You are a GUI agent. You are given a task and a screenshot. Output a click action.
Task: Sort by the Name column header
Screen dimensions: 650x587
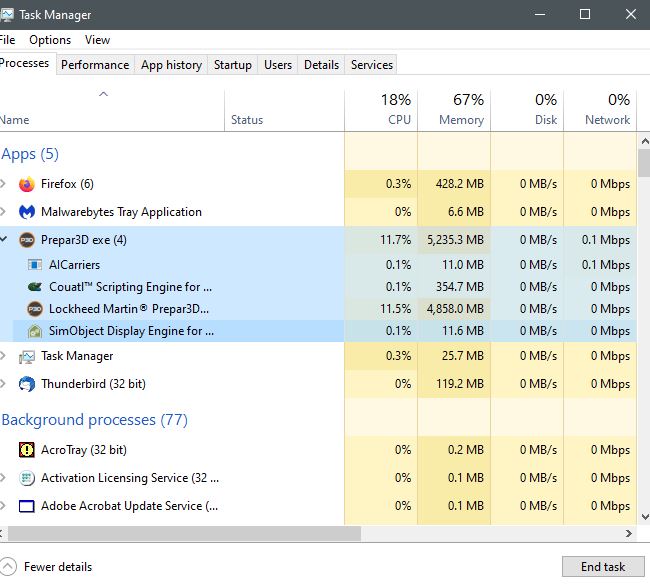pos(112,110)
